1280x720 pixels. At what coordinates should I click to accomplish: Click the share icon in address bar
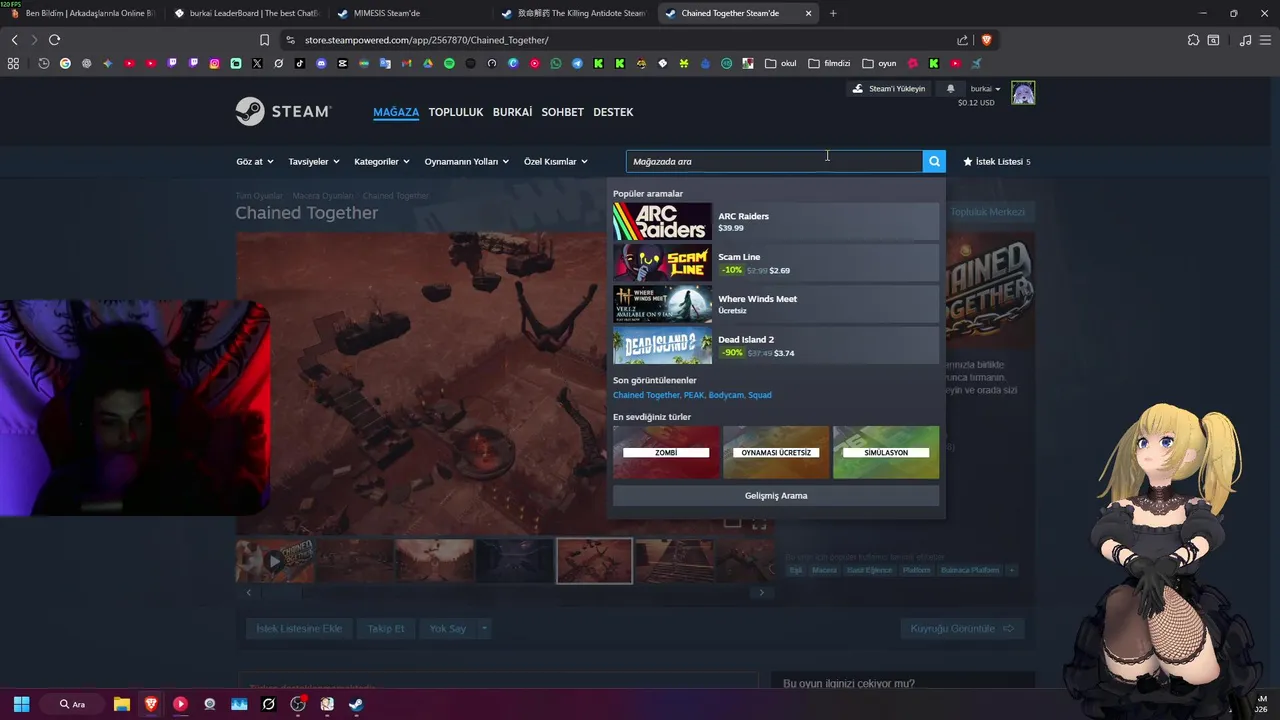point(962,40)
